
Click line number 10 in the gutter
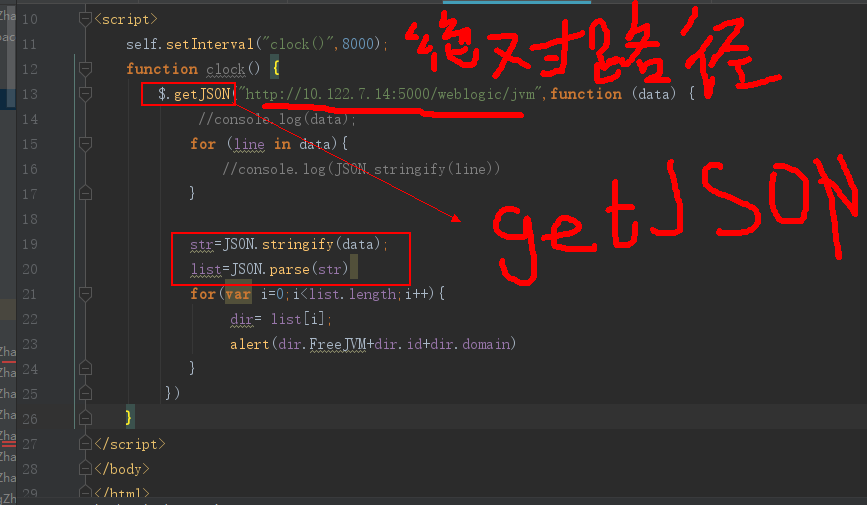pyautogui.click(x=30, y=19)
